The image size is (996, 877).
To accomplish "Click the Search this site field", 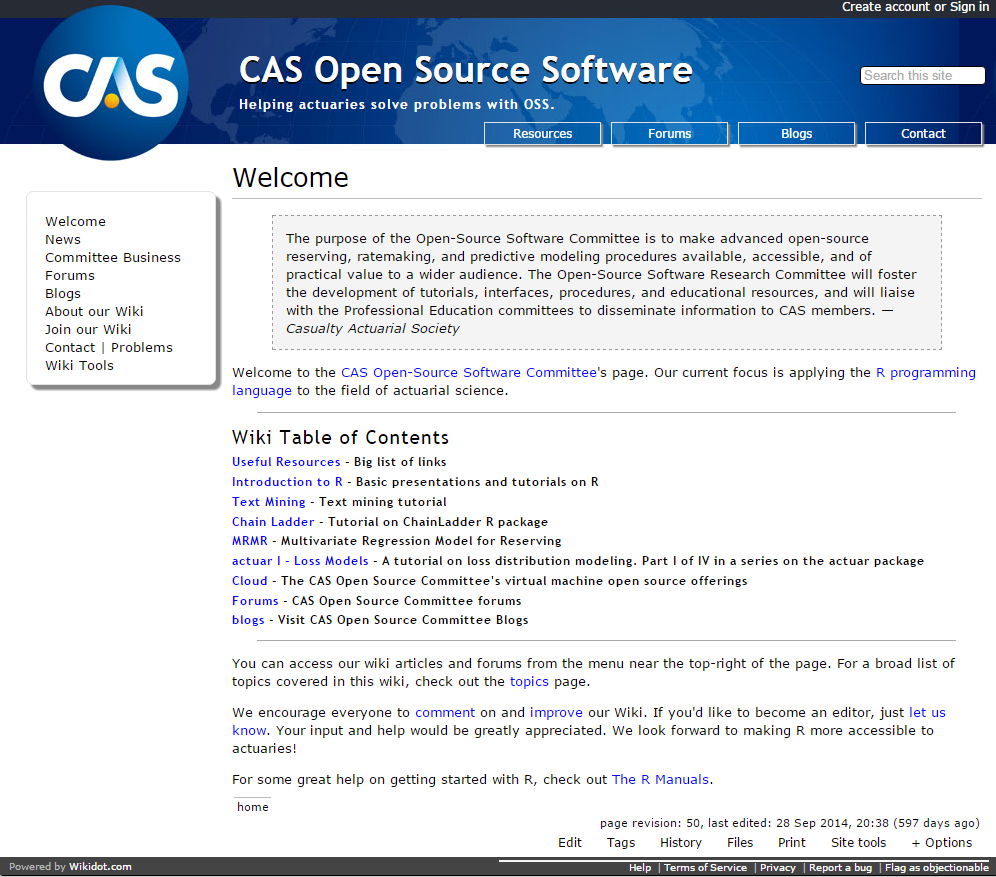I will (922, 76).
